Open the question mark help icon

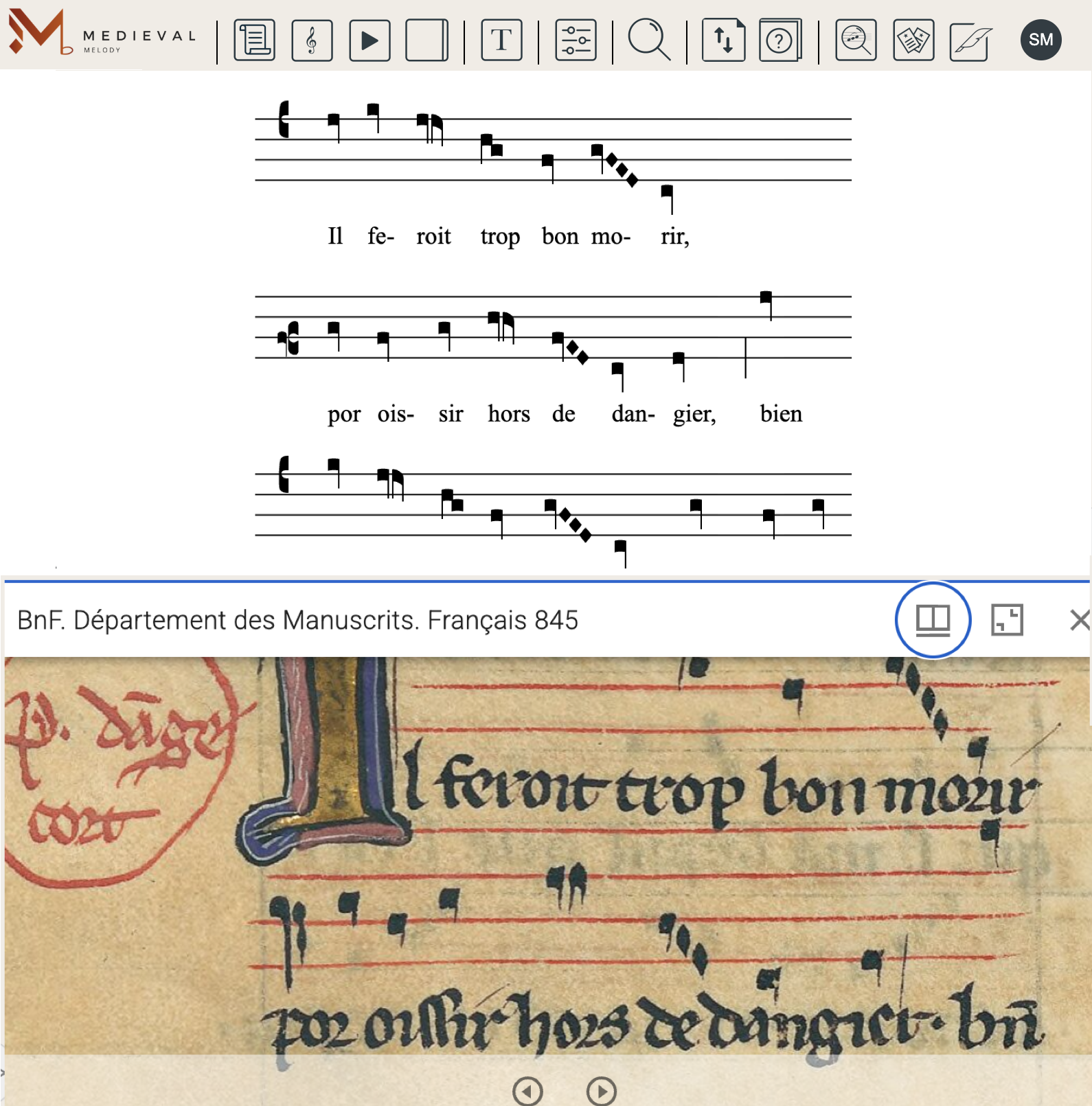coord(780,41)
